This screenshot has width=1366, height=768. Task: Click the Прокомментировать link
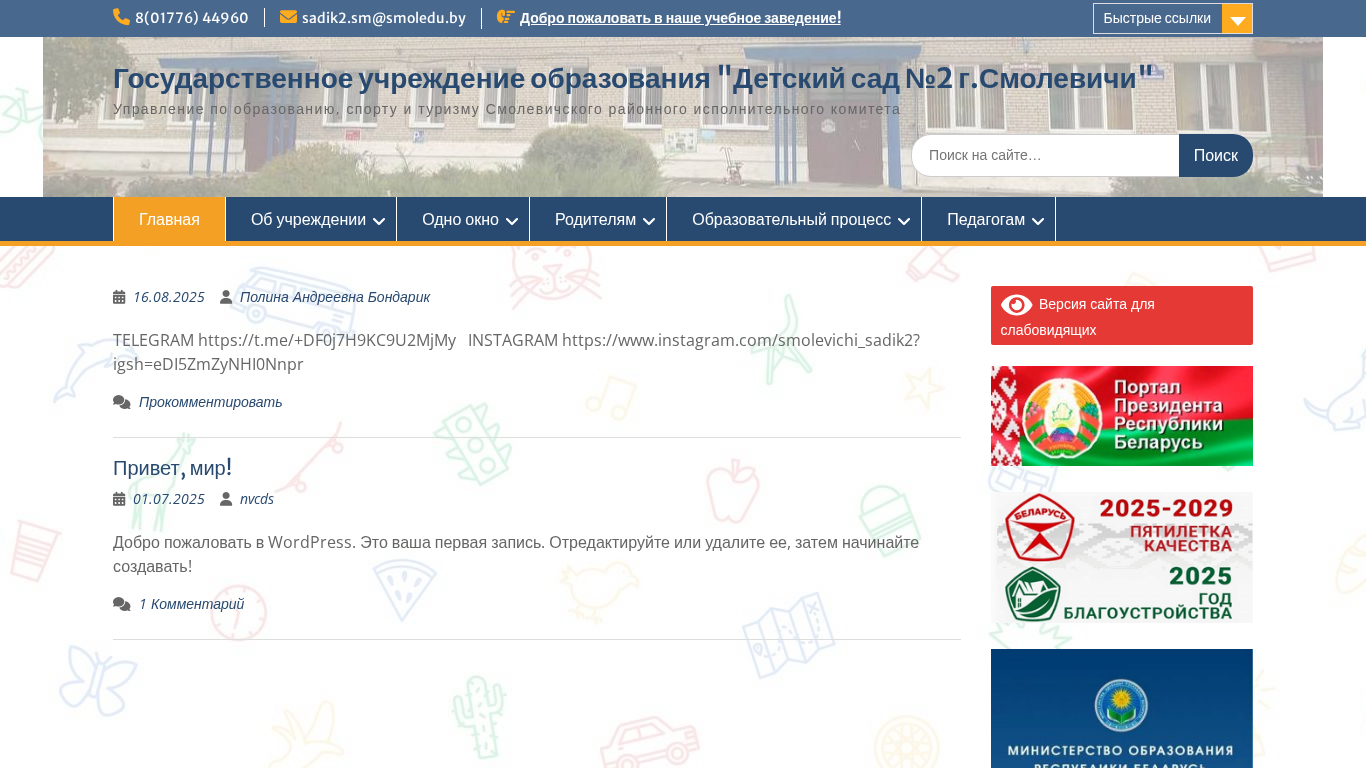click(211, 402)
